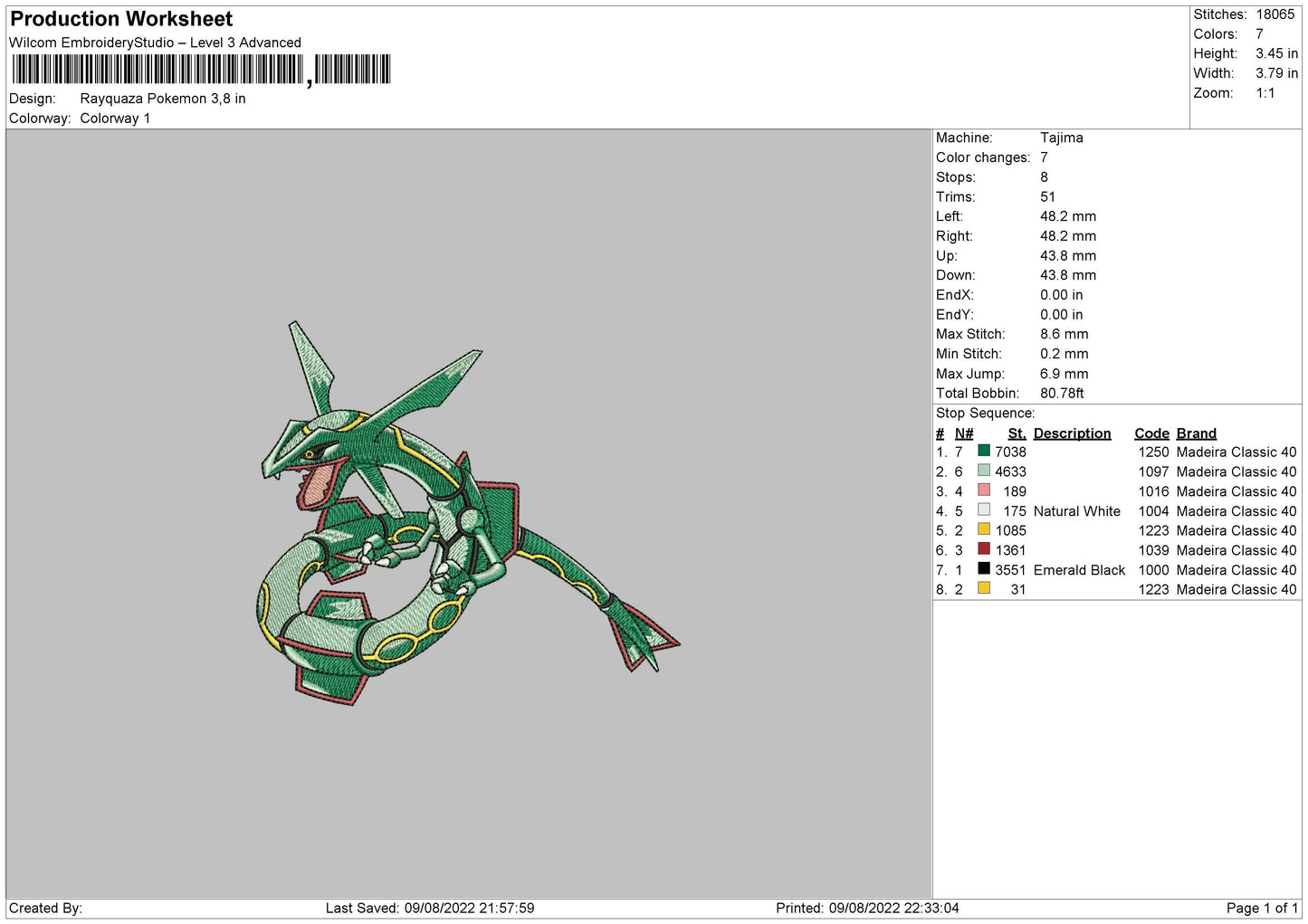
Task: Click thread code '1016' in stop 3
Action: tap(1153, 491)
